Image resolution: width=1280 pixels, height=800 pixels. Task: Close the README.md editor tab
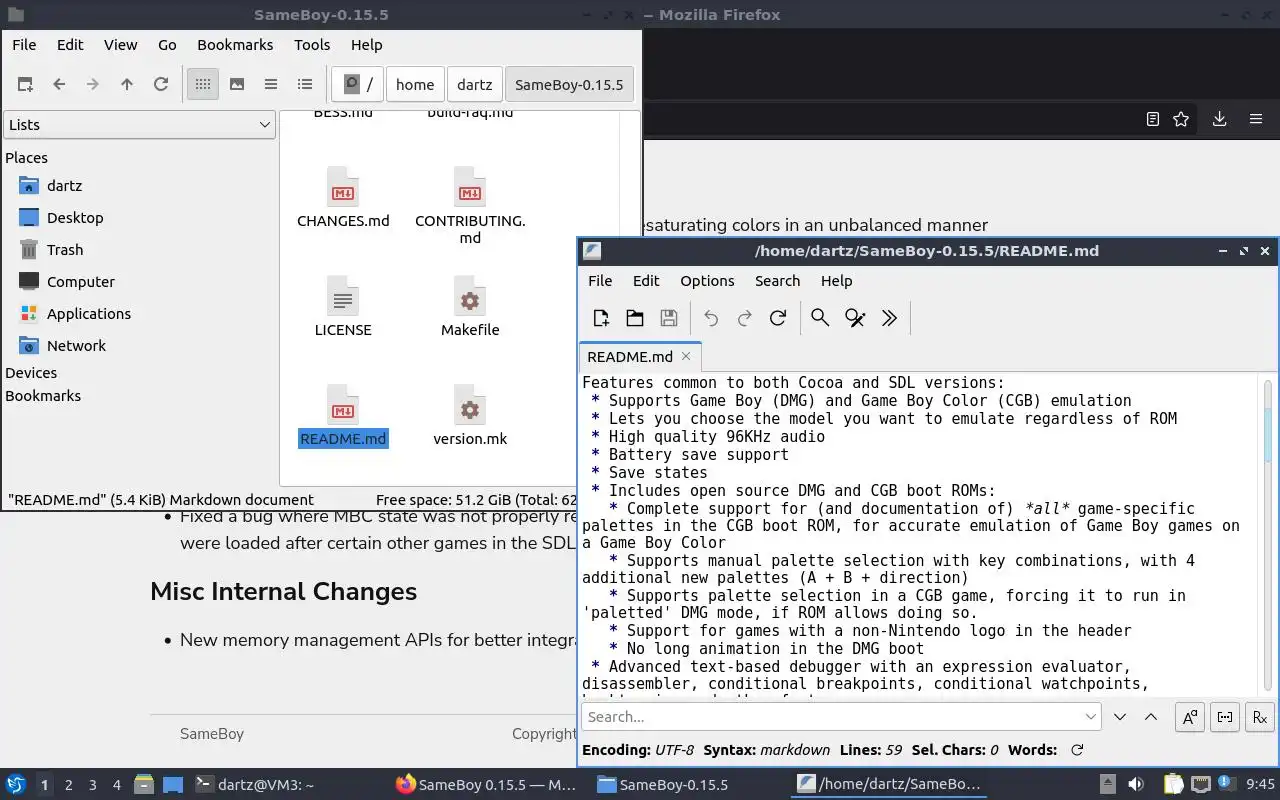coord(686,356)
